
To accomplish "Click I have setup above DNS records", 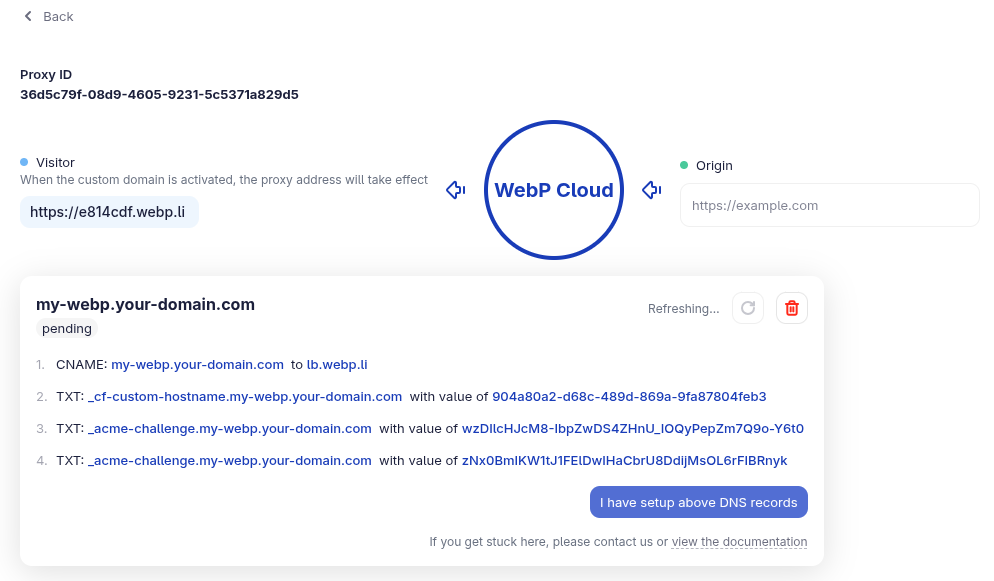I will 699,502.
